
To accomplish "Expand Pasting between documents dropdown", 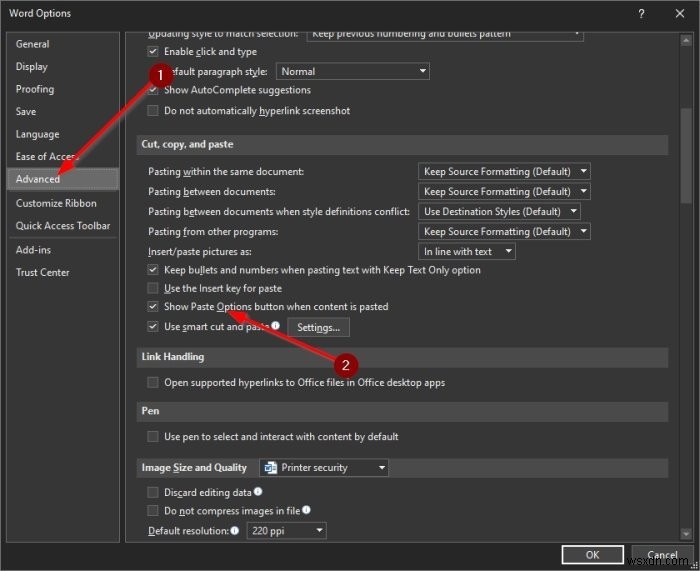I will [x=504, y=192].
